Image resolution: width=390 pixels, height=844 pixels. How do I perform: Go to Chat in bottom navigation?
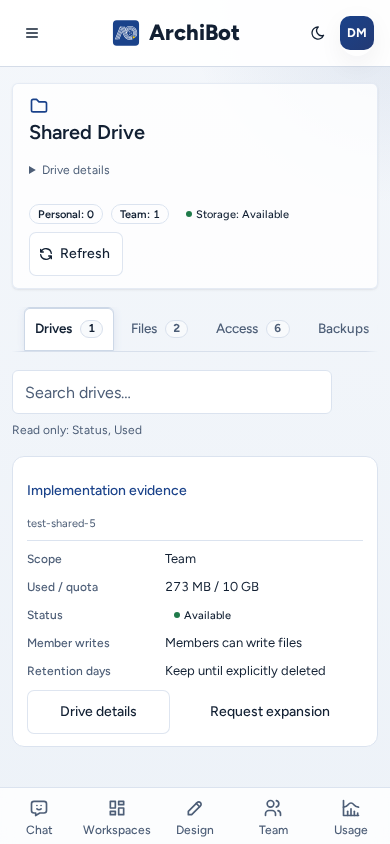[x=39, y=817]
